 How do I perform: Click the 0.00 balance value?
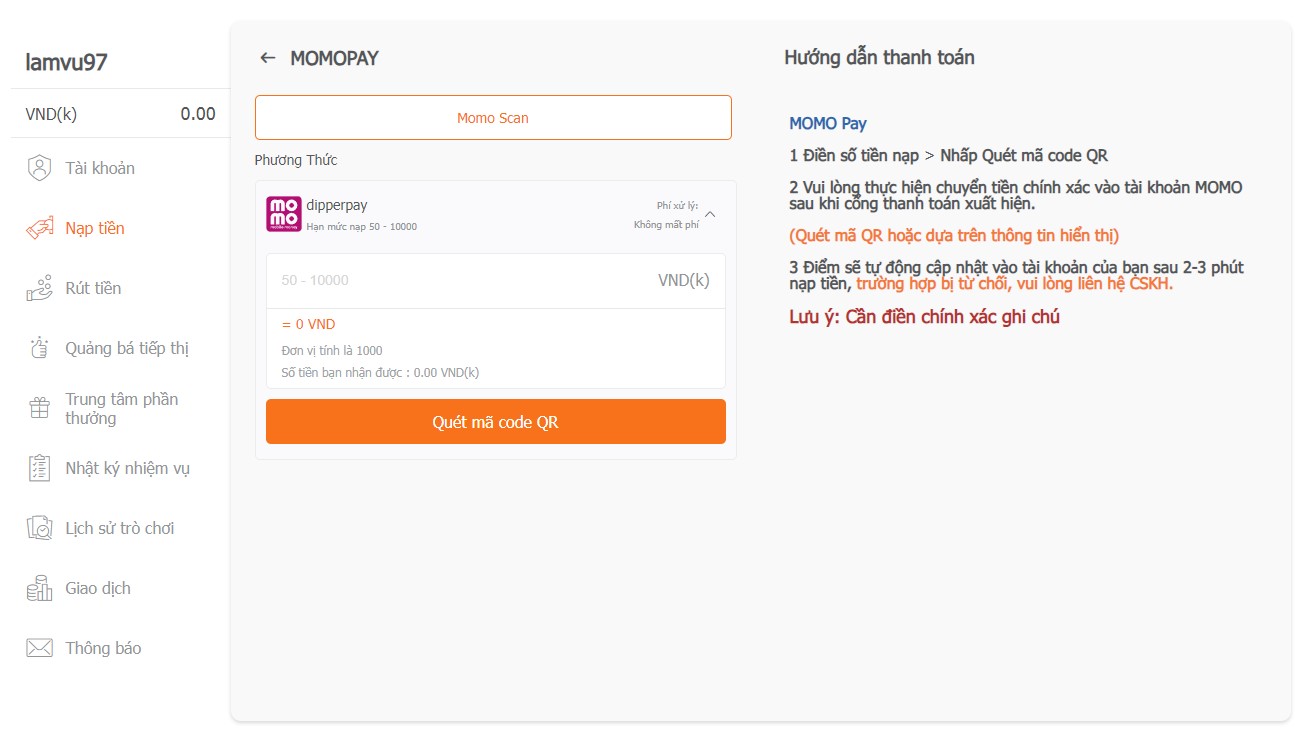pyautogui.click(x=198, y=114)
